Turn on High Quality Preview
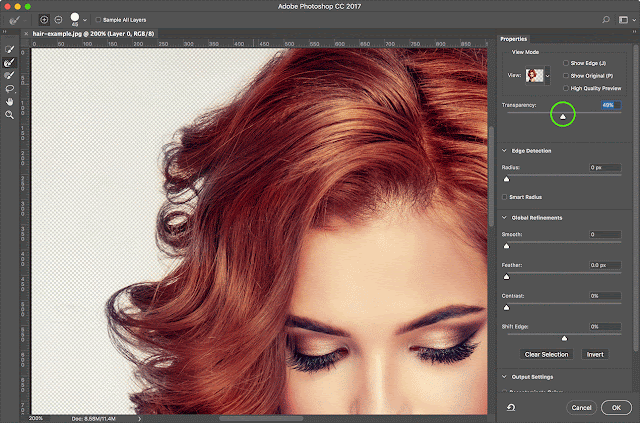 tap(566, 88)
